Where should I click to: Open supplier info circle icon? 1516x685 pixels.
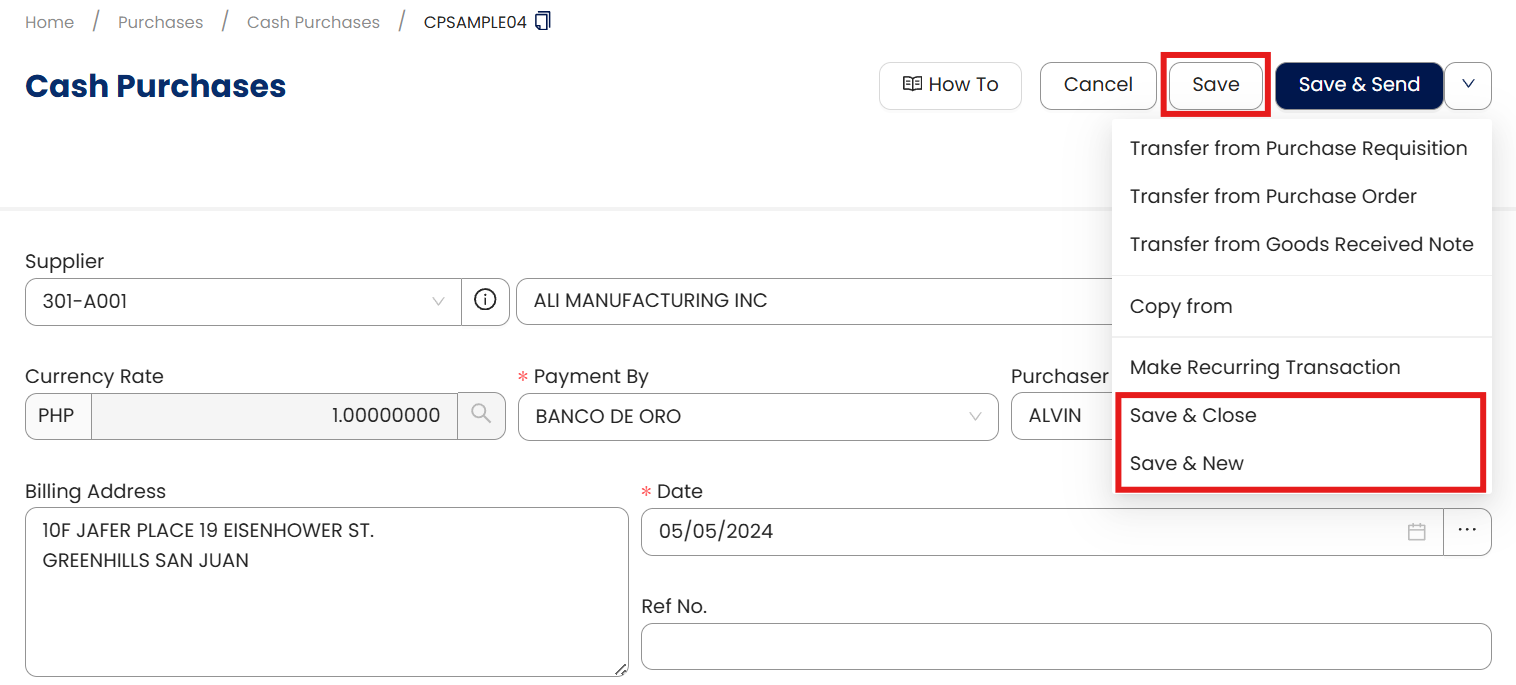[485, 301]
